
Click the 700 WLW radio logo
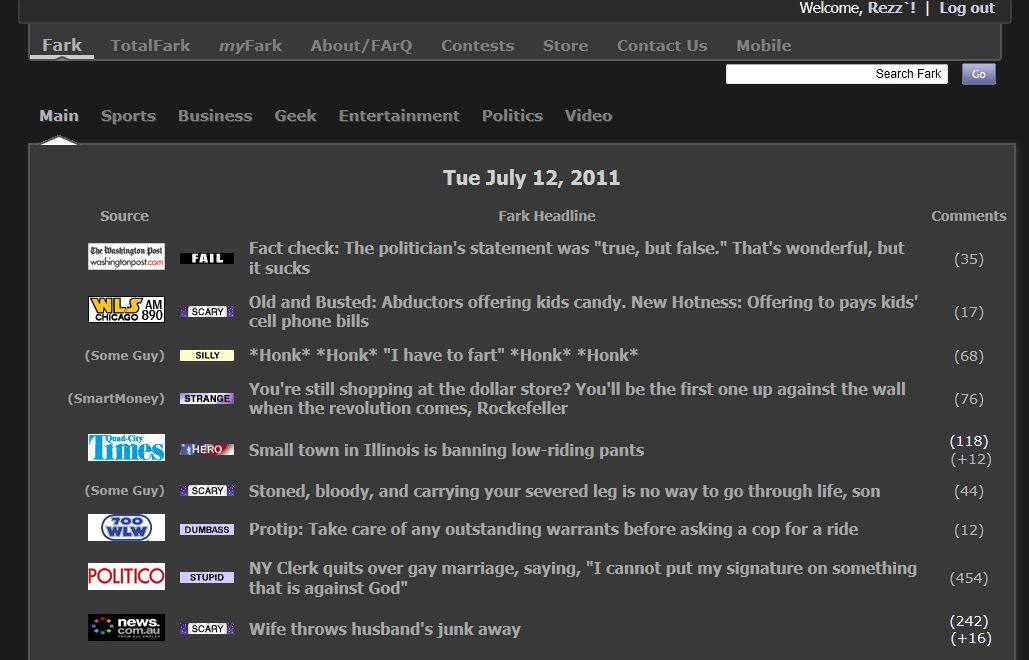[x=126, y=528]
